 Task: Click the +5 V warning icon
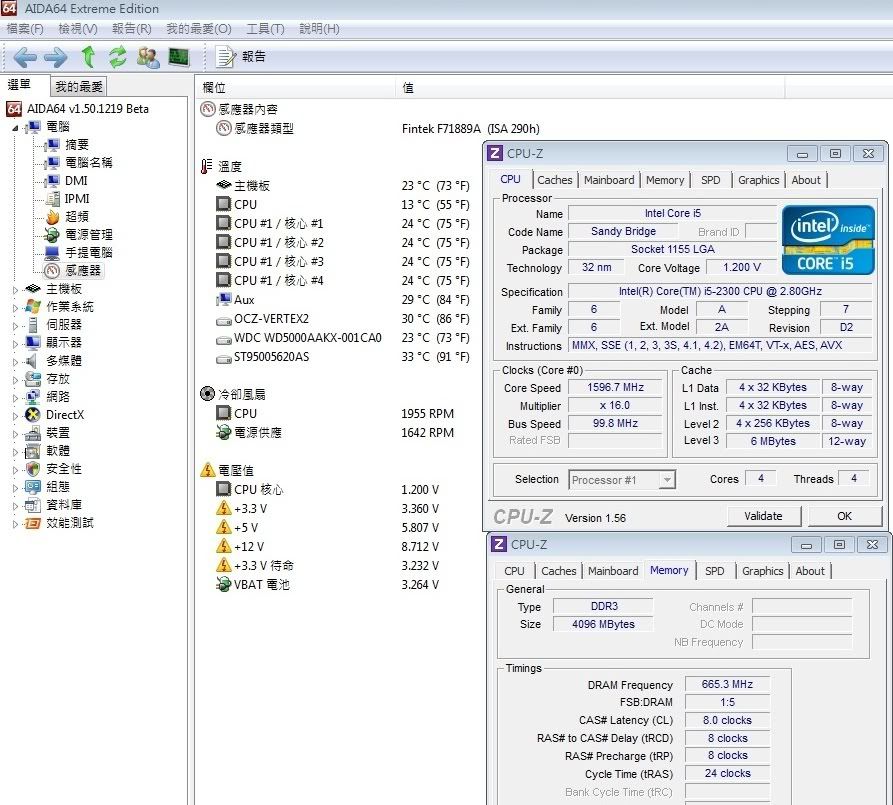pos(224,528)
